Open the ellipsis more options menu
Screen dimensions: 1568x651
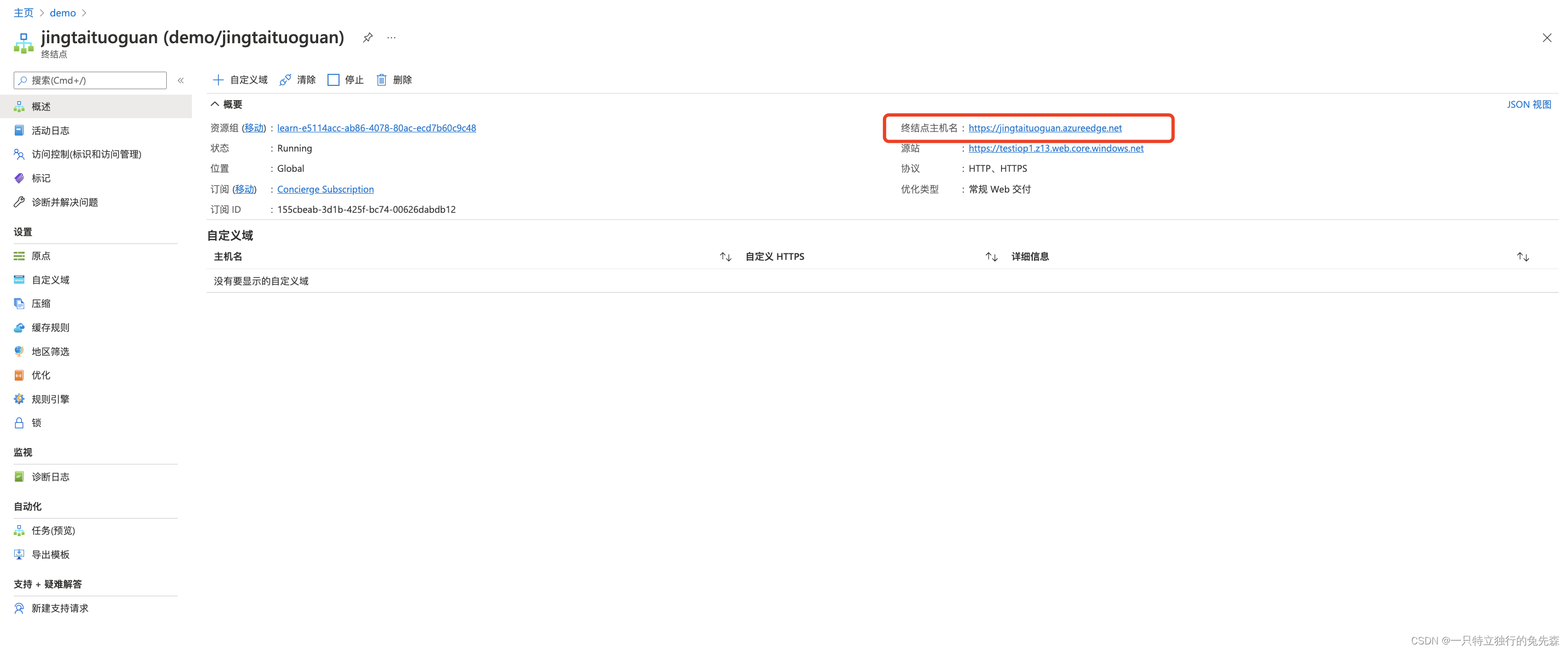point(391,38)
